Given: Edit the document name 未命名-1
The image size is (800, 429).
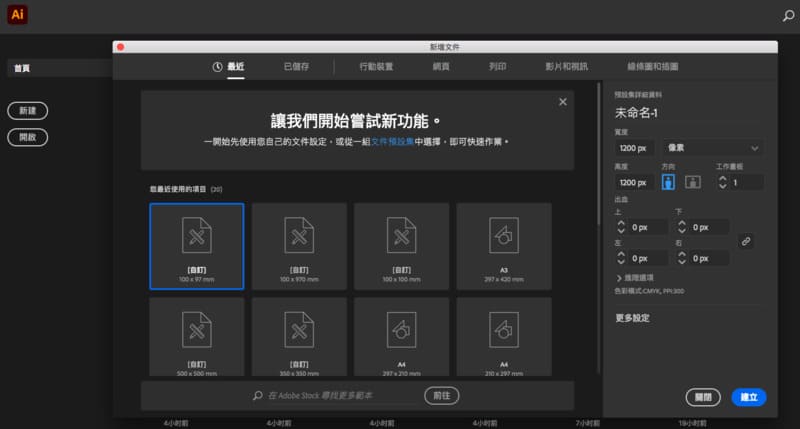Looking at the screenshot, I should [636, 113].
